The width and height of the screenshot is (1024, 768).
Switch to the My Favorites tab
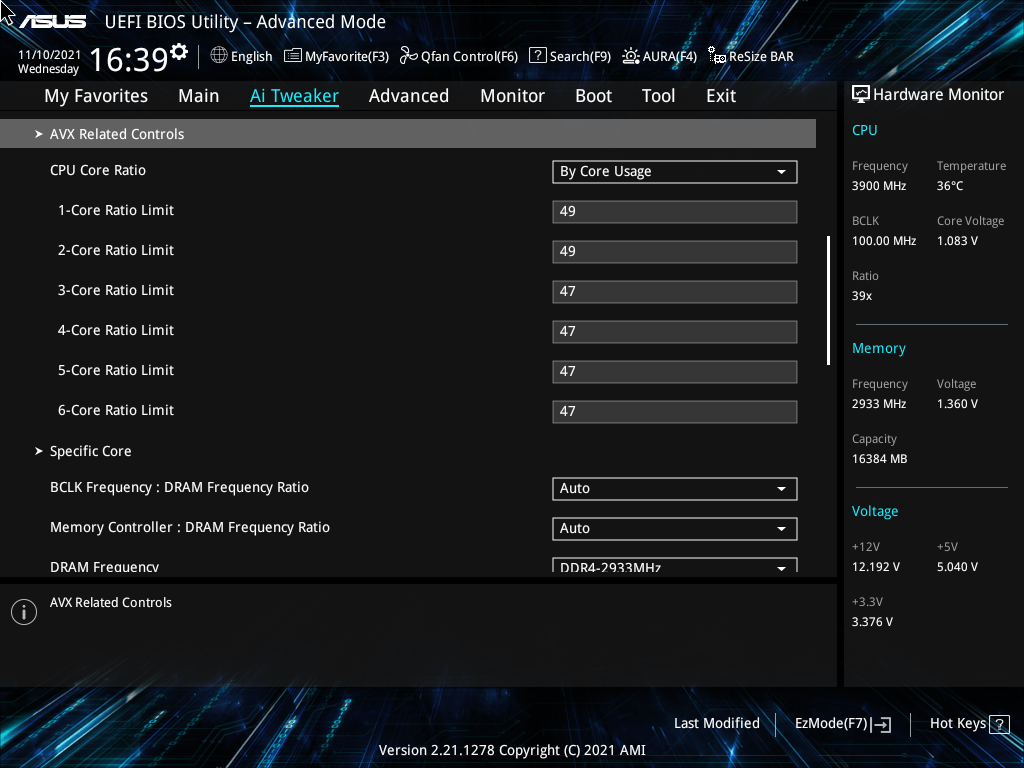coord(96,96)
